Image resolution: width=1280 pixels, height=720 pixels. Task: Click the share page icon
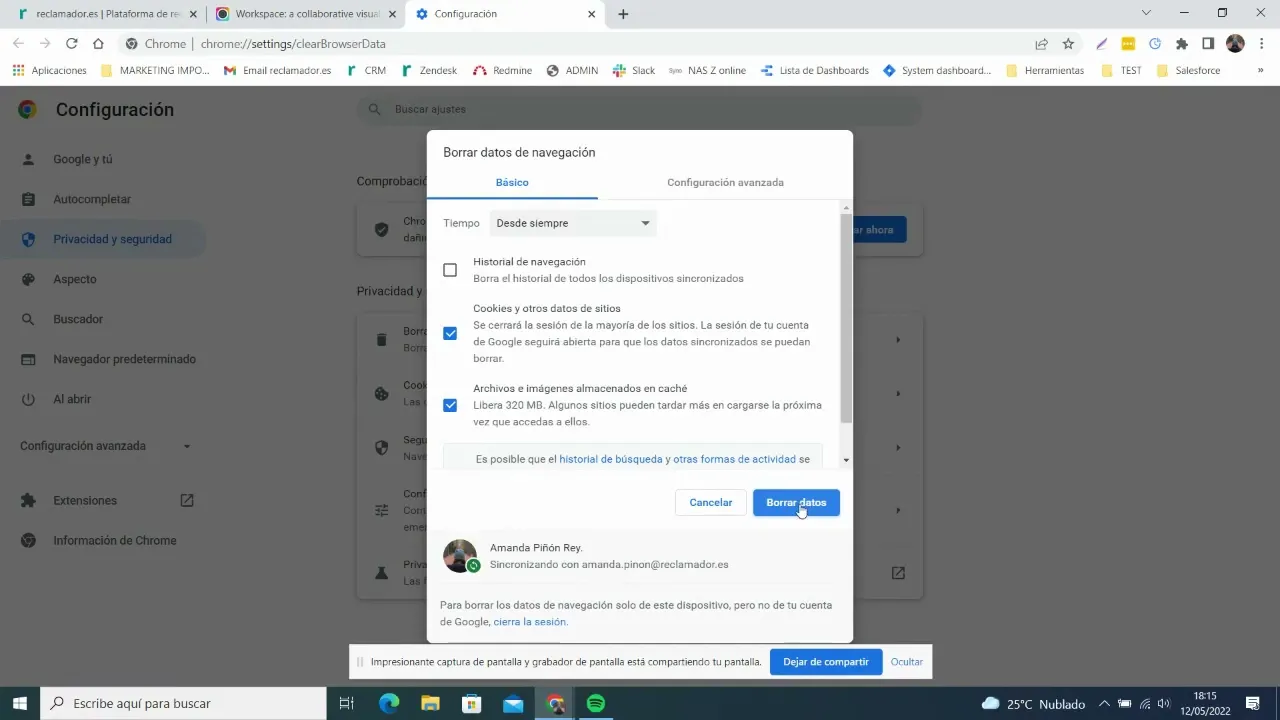click(1041, 44)
